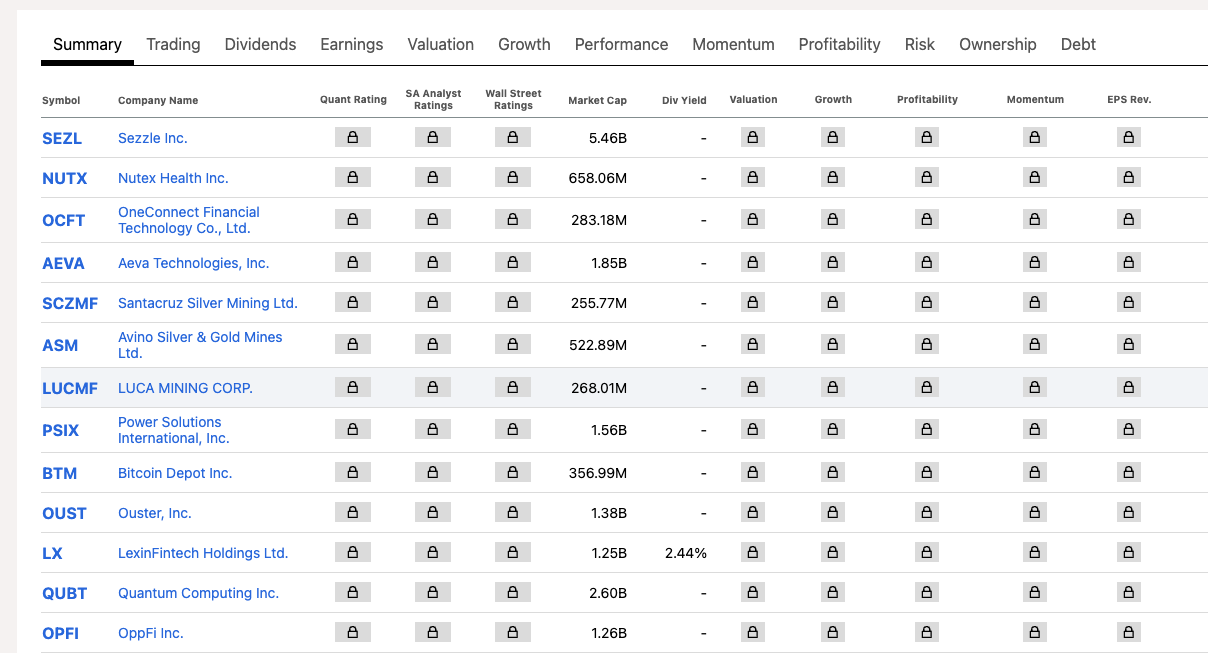Click the 2.44% dividend yield value
Screen dimensions: 1208x653
(x=686, y=553)
